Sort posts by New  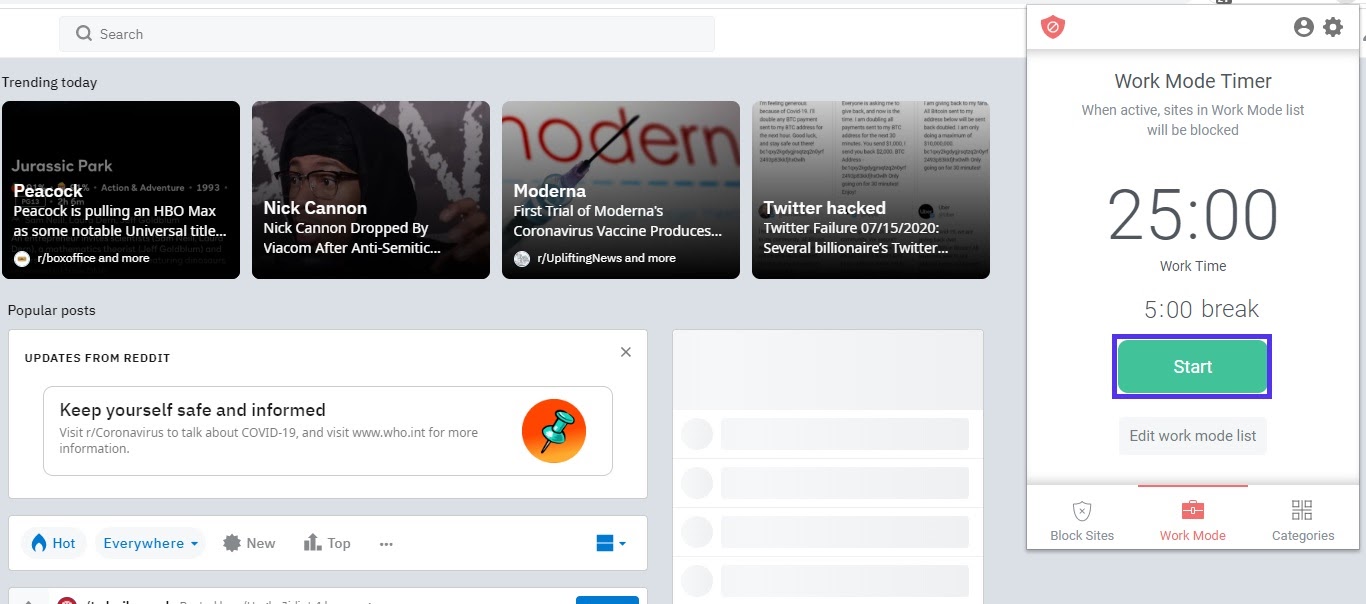pyautogui.click(x=249, y=543)
